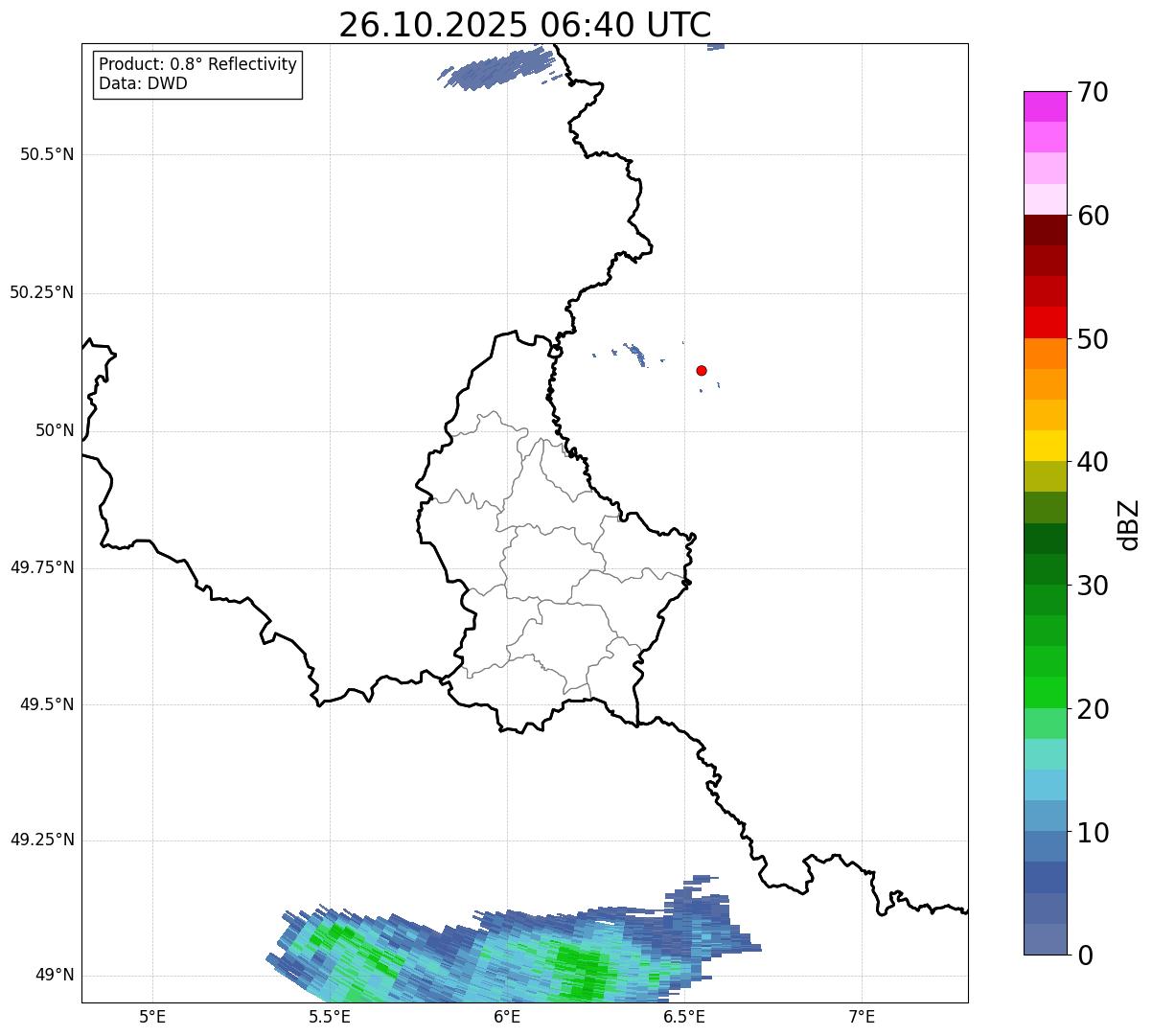1152x1036 pixels.
Task: Click the radar echo patch at top of map
Action: coord(498,70)
